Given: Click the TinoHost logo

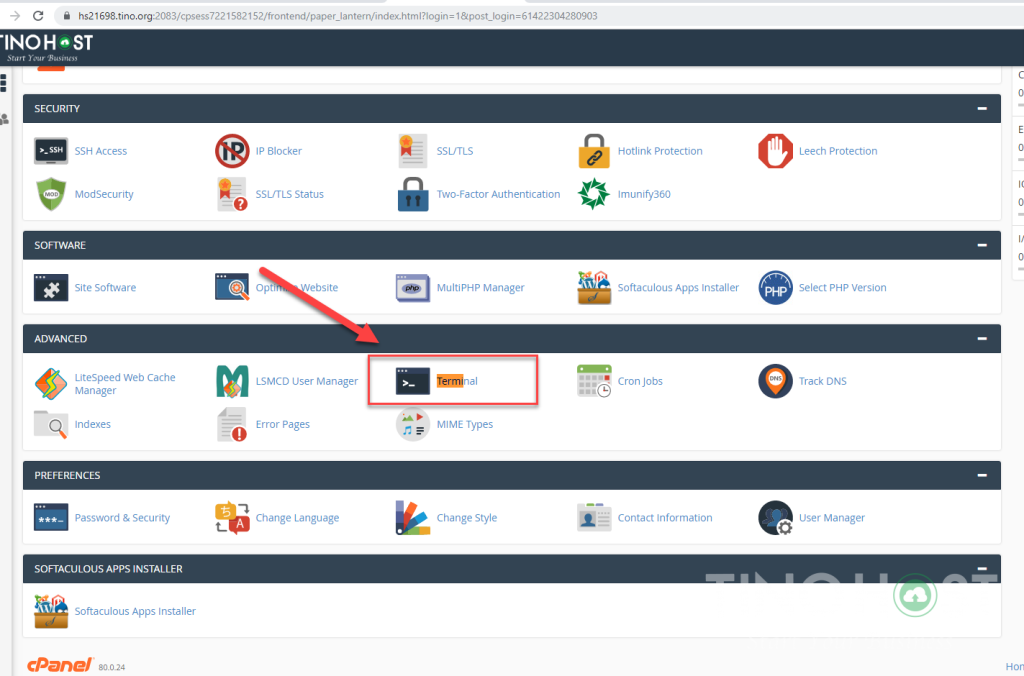Looking at the screenshot, I should pos(46,48).
